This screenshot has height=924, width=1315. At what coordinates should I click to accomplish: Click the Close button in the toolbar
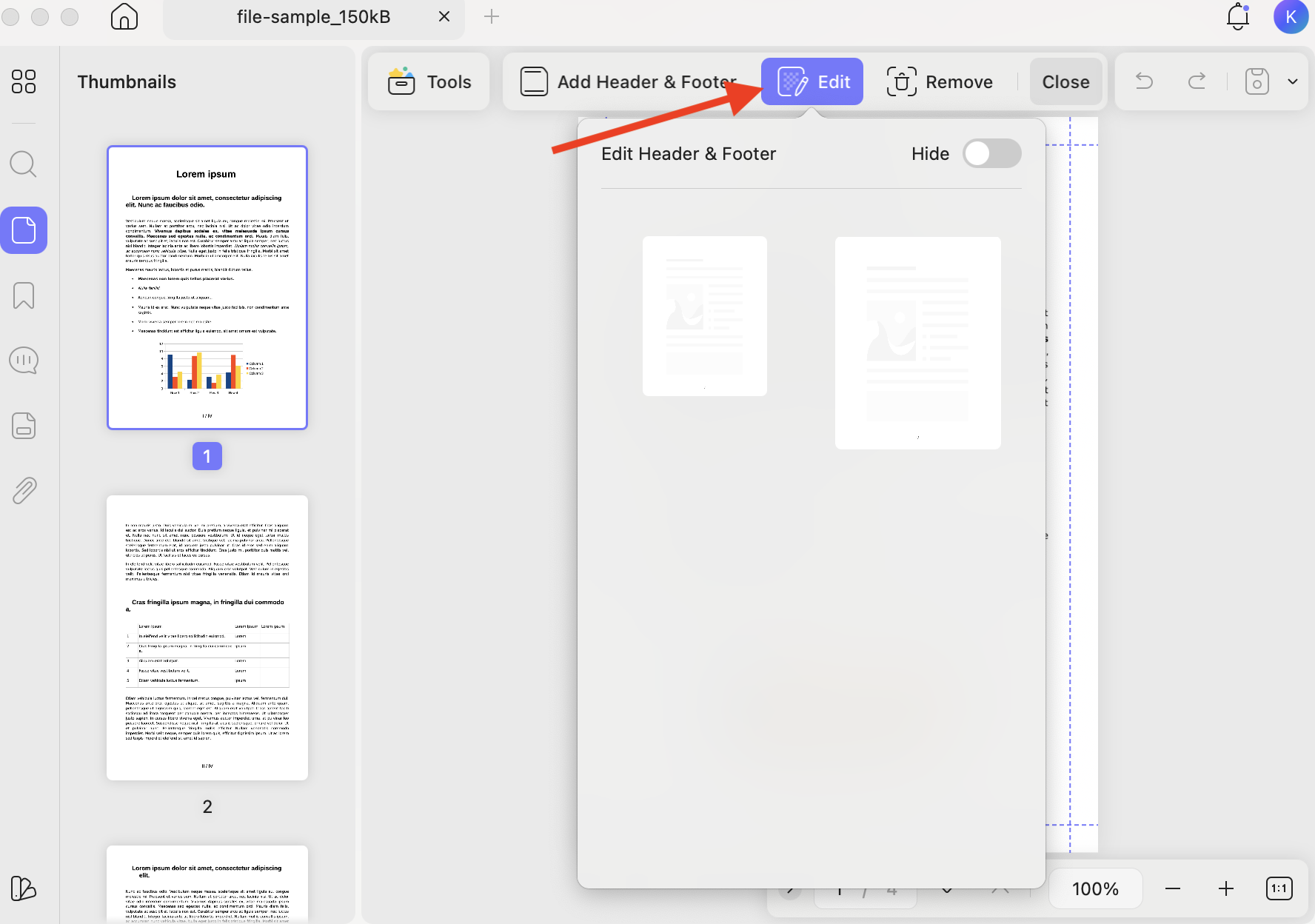(1066, 81)
